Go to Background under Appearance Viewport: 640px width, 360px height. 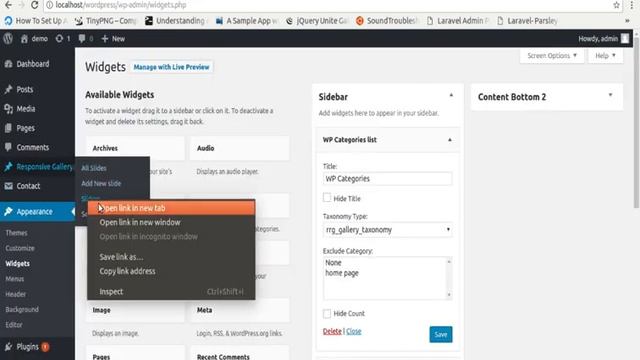point(22,309)
